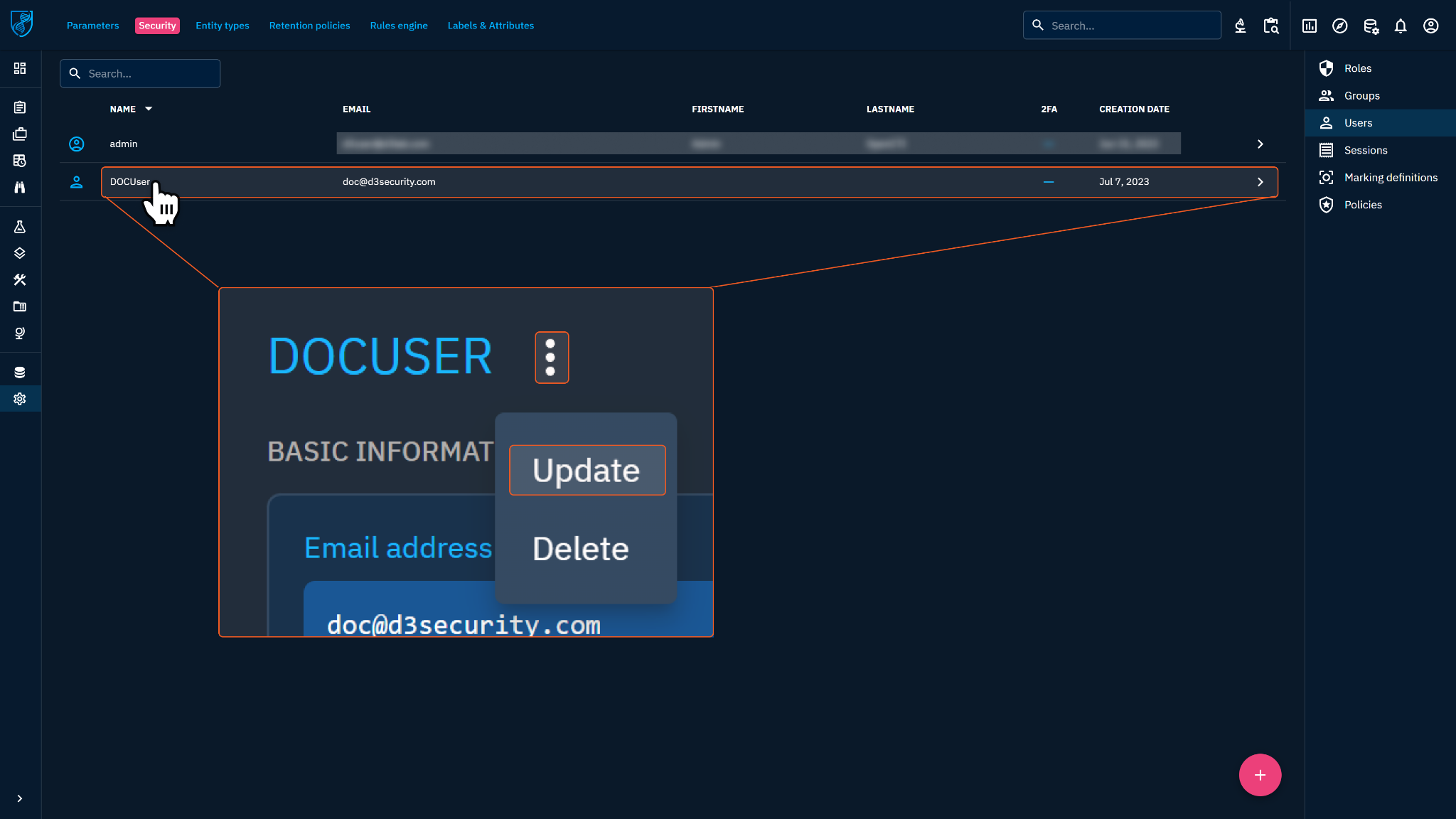Open the dashboard icon in left sidebar

coord(20,68)
